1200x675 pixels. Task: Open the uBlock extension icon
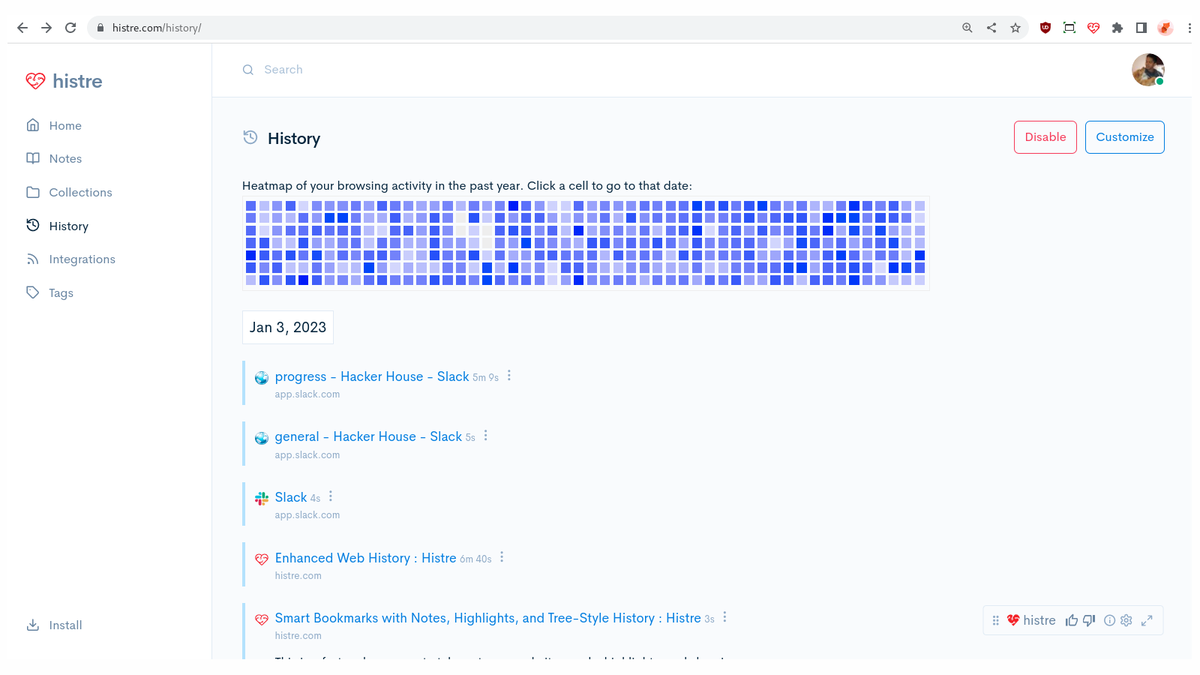(x=1045, y=28)
